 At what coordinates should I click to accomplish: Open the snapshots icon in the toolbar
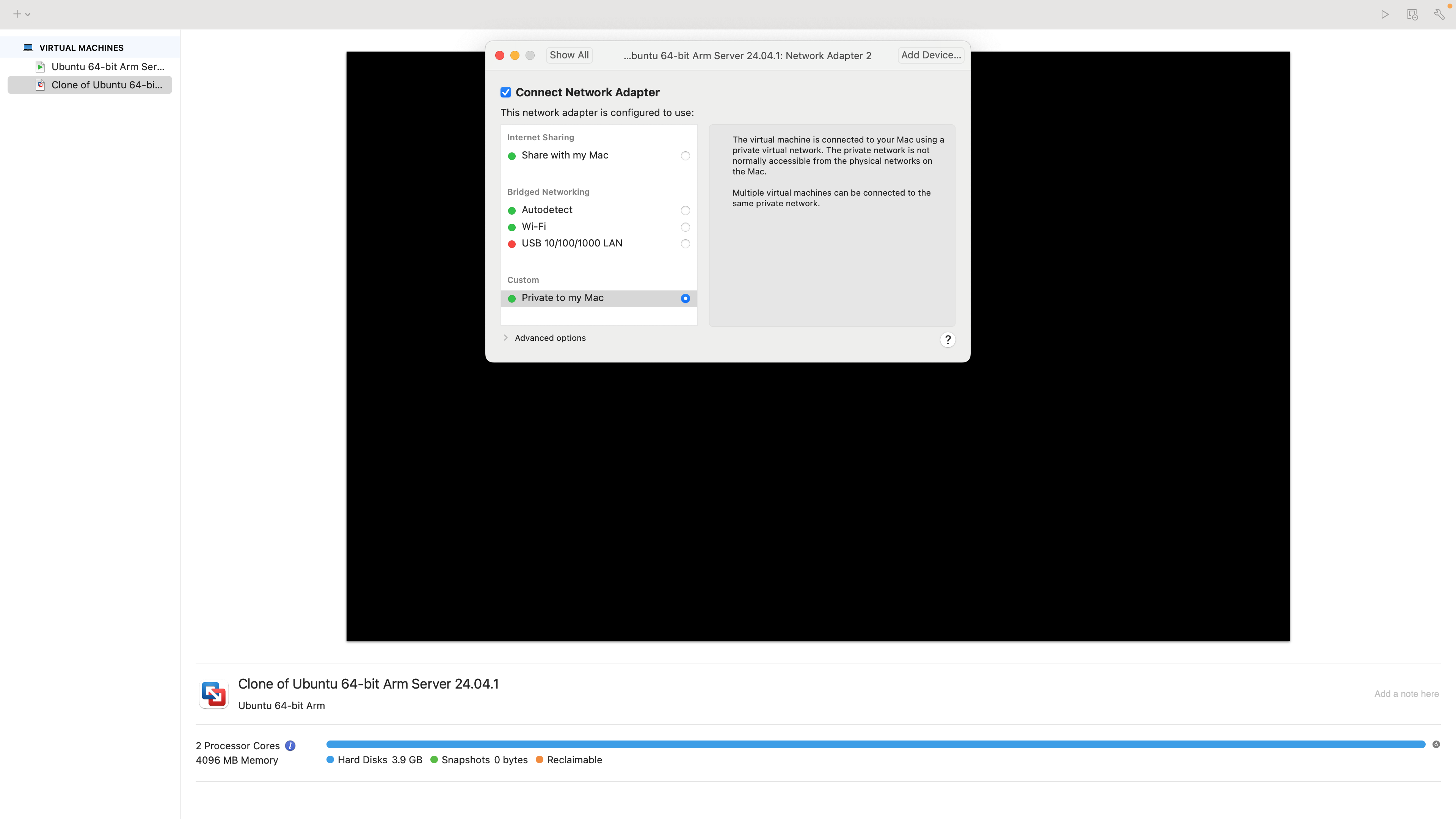coord(1412,14)
